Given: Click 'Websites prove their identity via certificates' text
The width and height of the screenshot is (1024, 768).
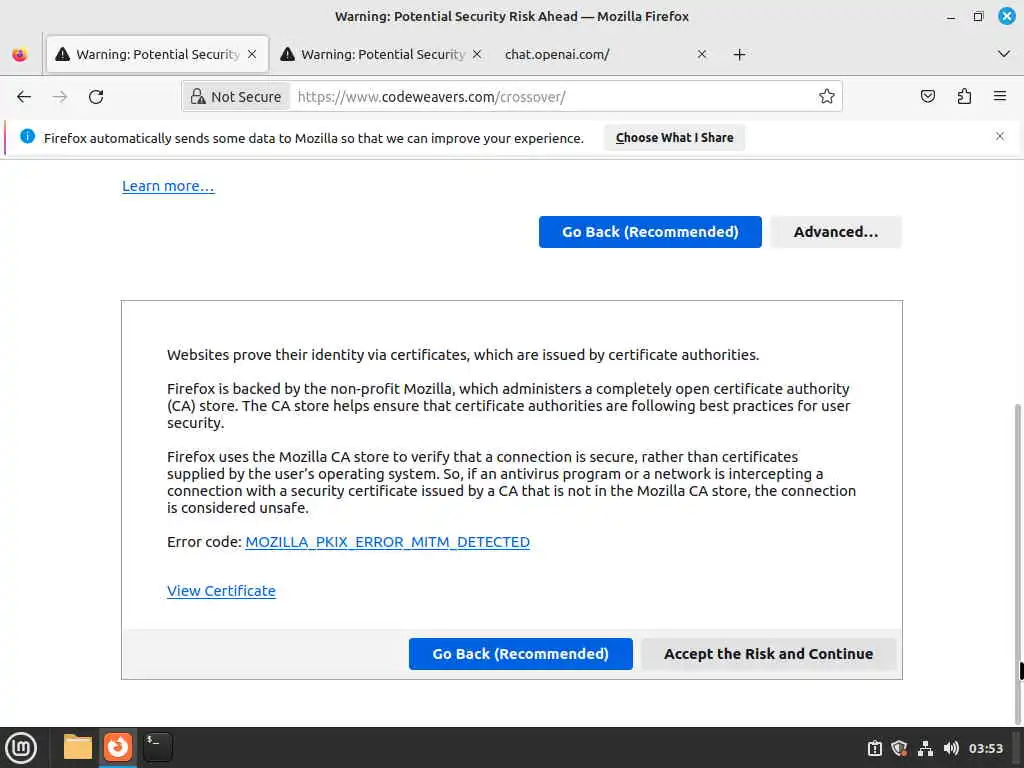Looking at the screenshot, I should tap(317, 355).
